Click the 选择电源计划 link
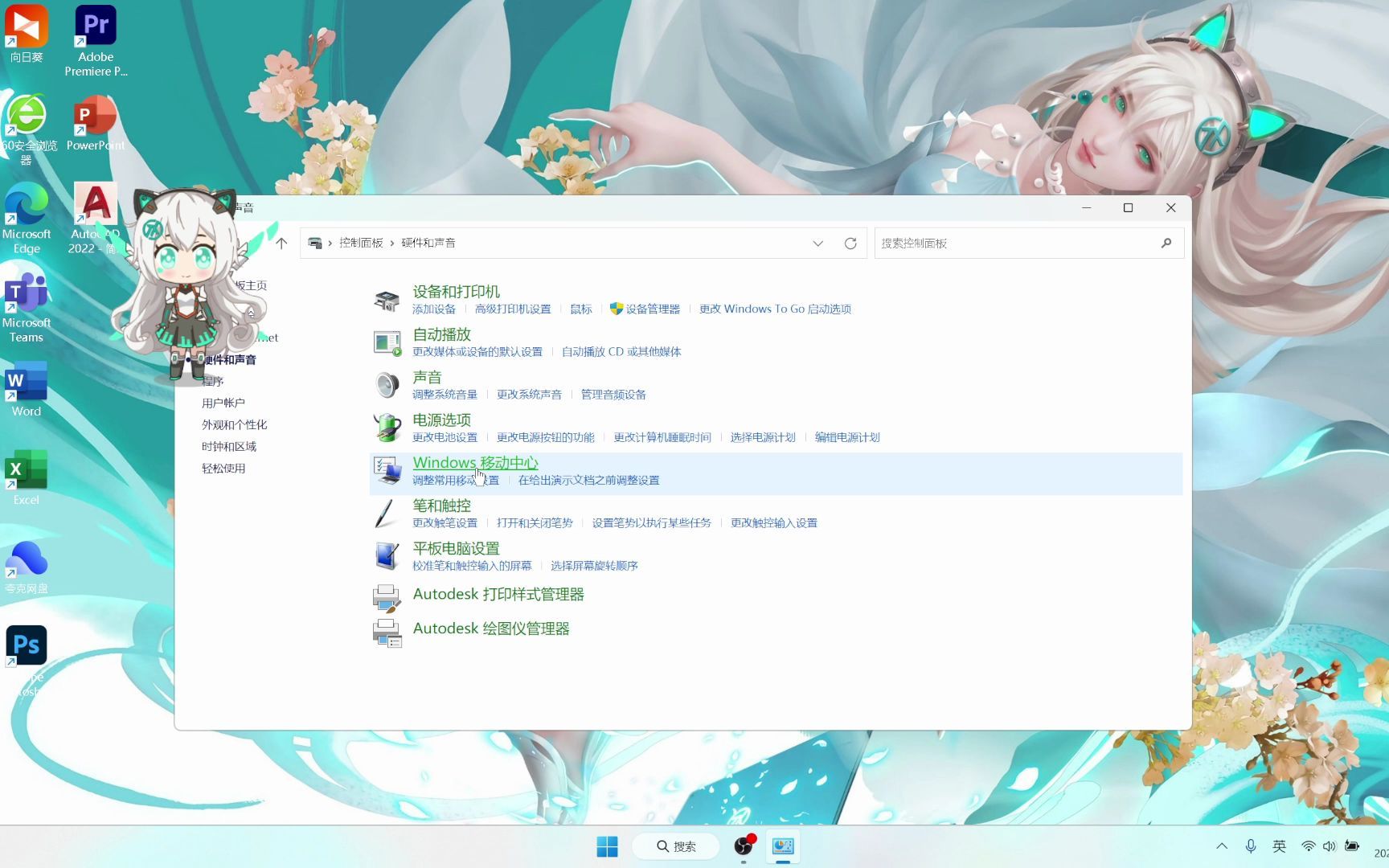Viewport: 1389px width, 868px height. (763, 437)
